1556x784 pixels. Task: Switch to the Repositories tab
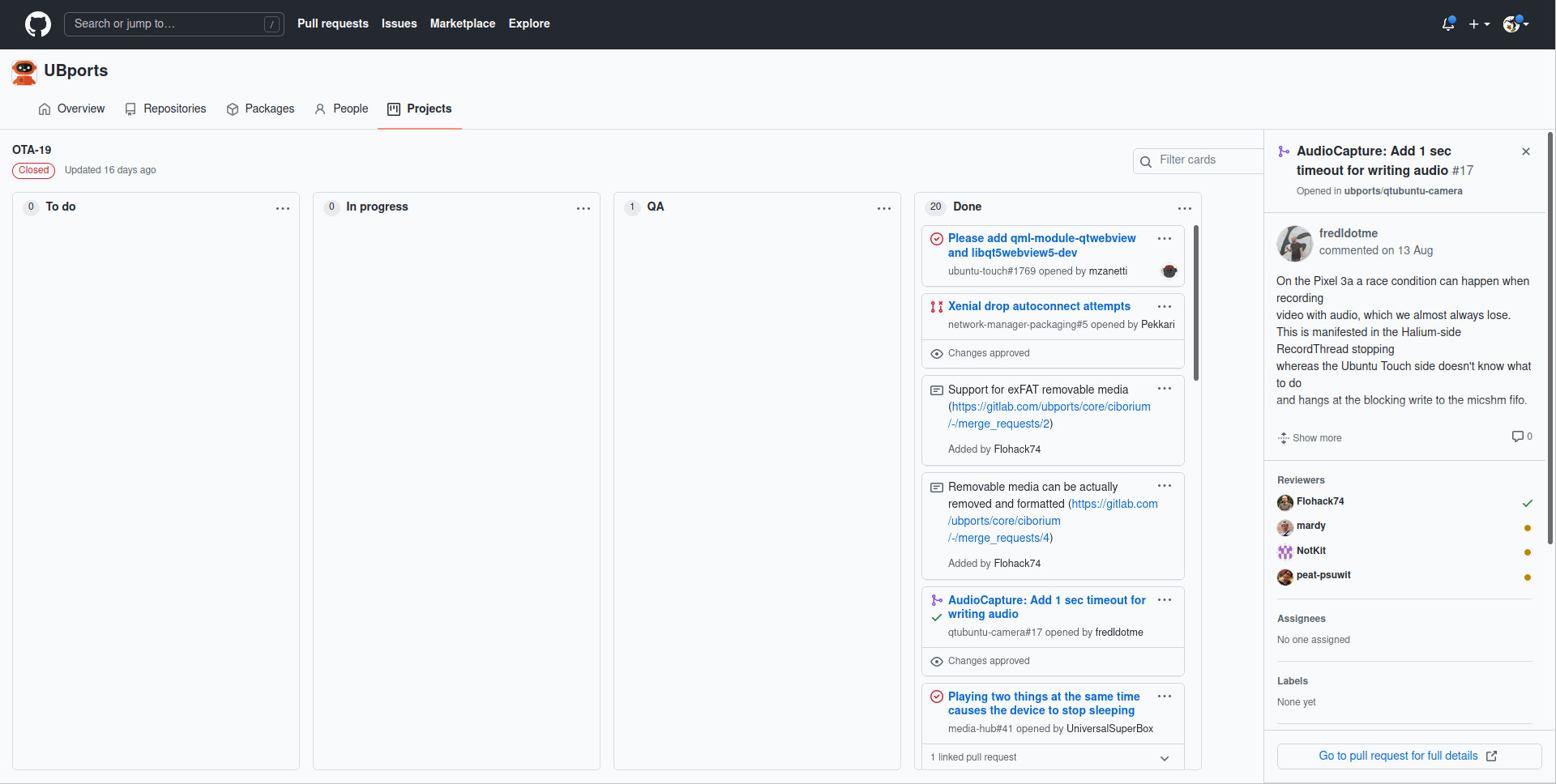pyautogui.click(x=165, y=109)
